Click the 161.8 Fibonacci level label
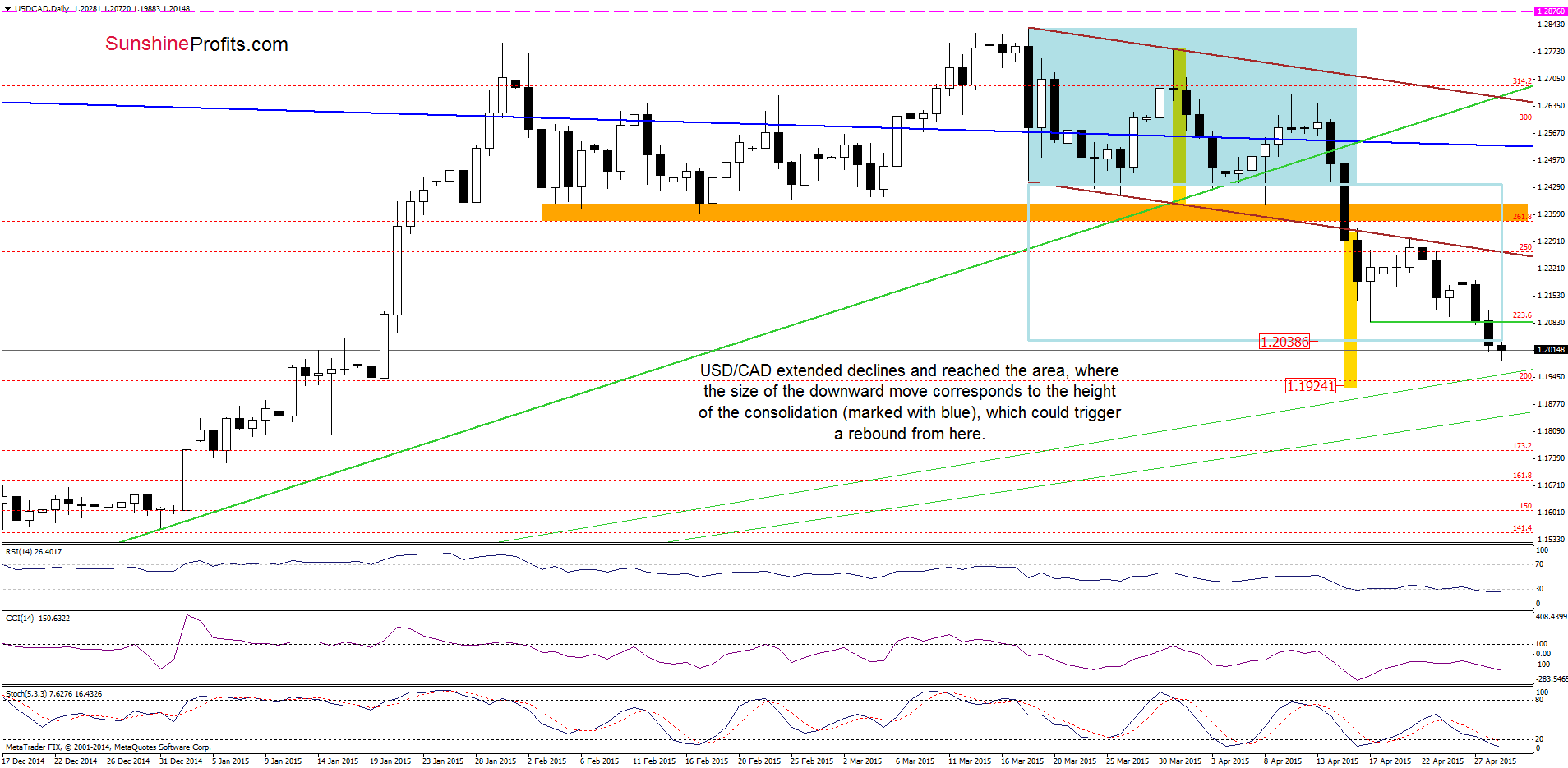 [1522, 476]
